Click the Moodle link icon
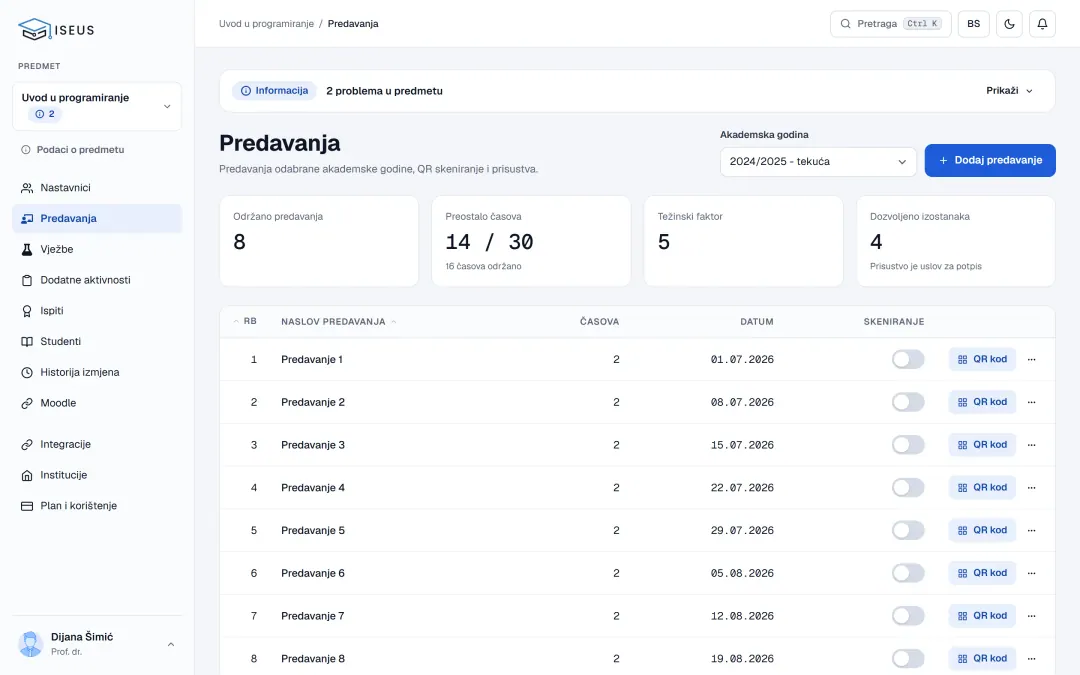1080x675 pixels. [27, 404]
